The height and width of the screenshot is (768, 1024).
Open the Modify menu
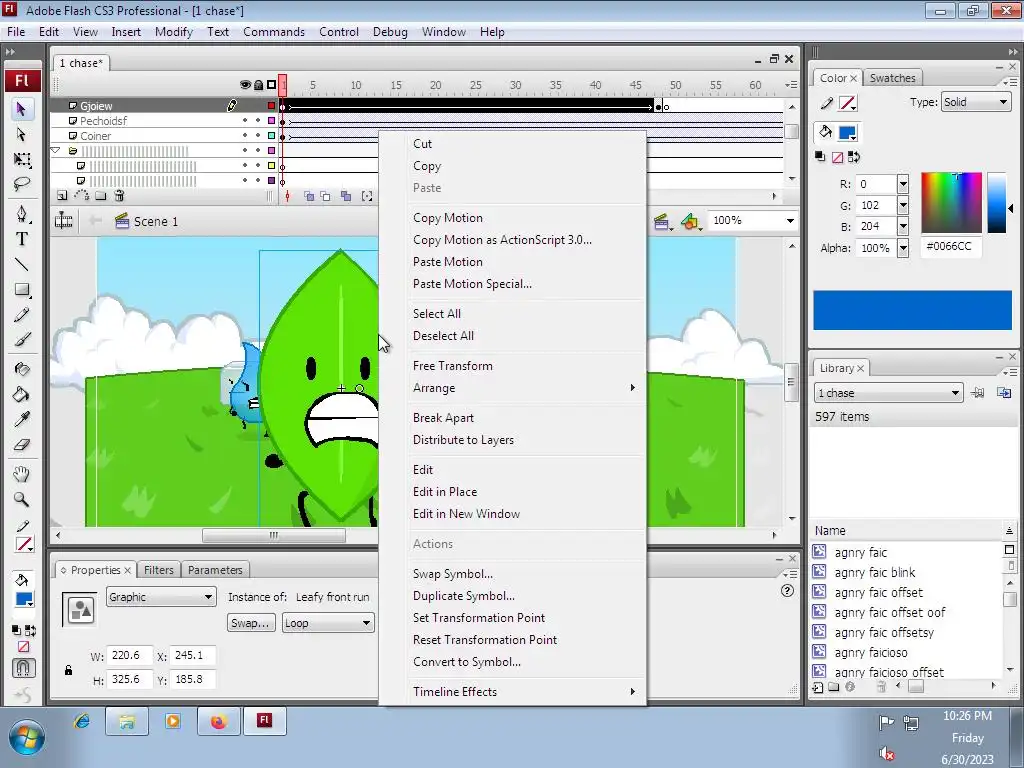pyautogui.click(x=174, y=32)
